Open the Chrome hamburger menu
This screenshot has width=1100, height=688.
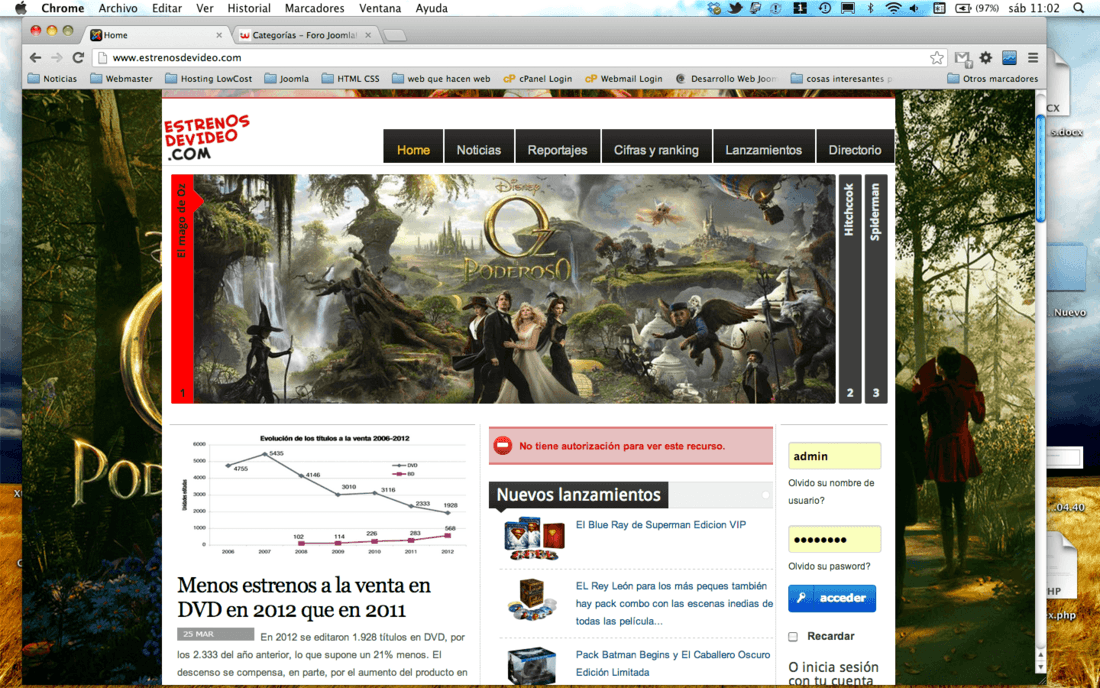[x=1033, y=58]
